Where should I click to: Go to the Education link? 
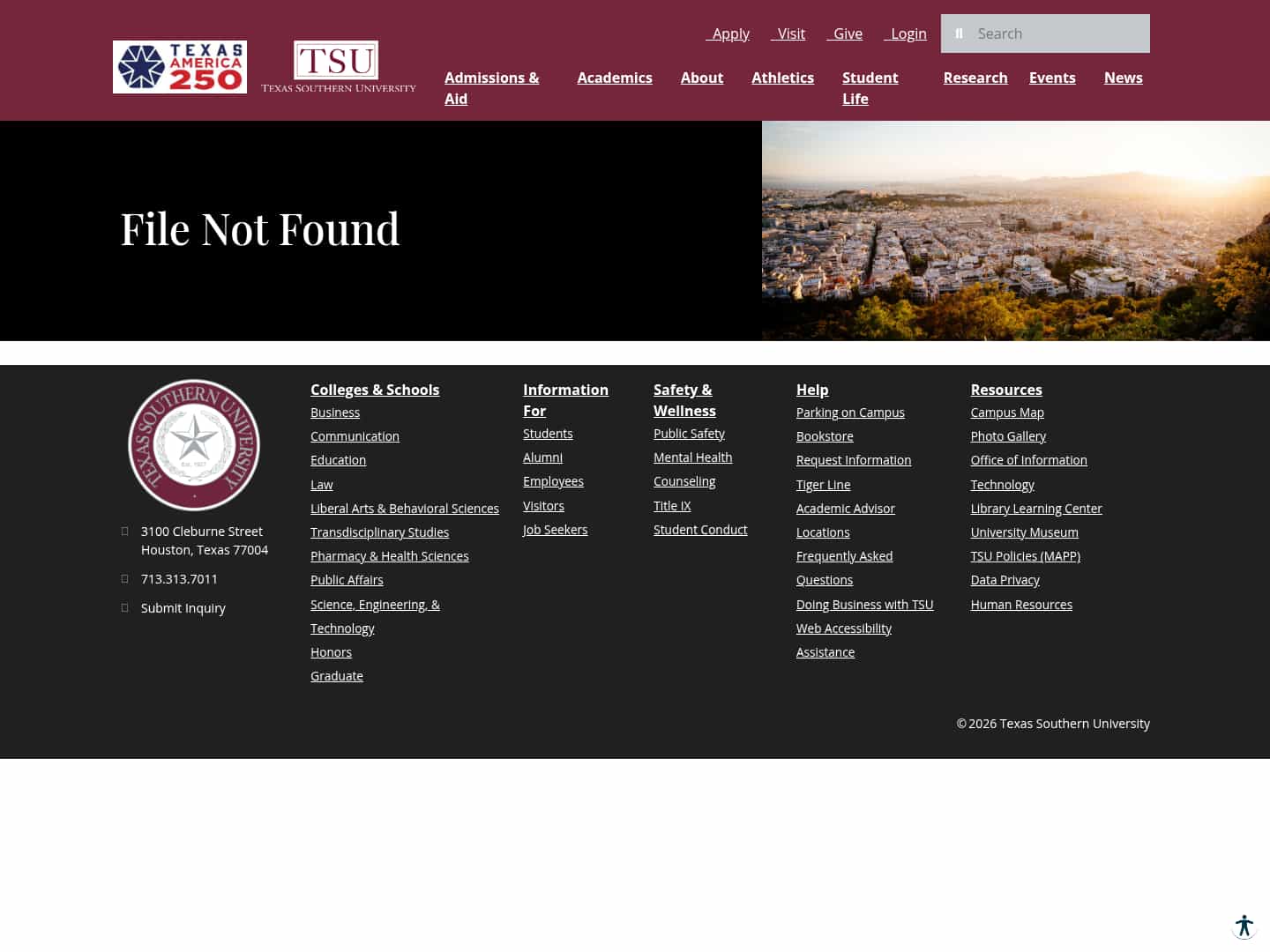(x=338, y=460)
